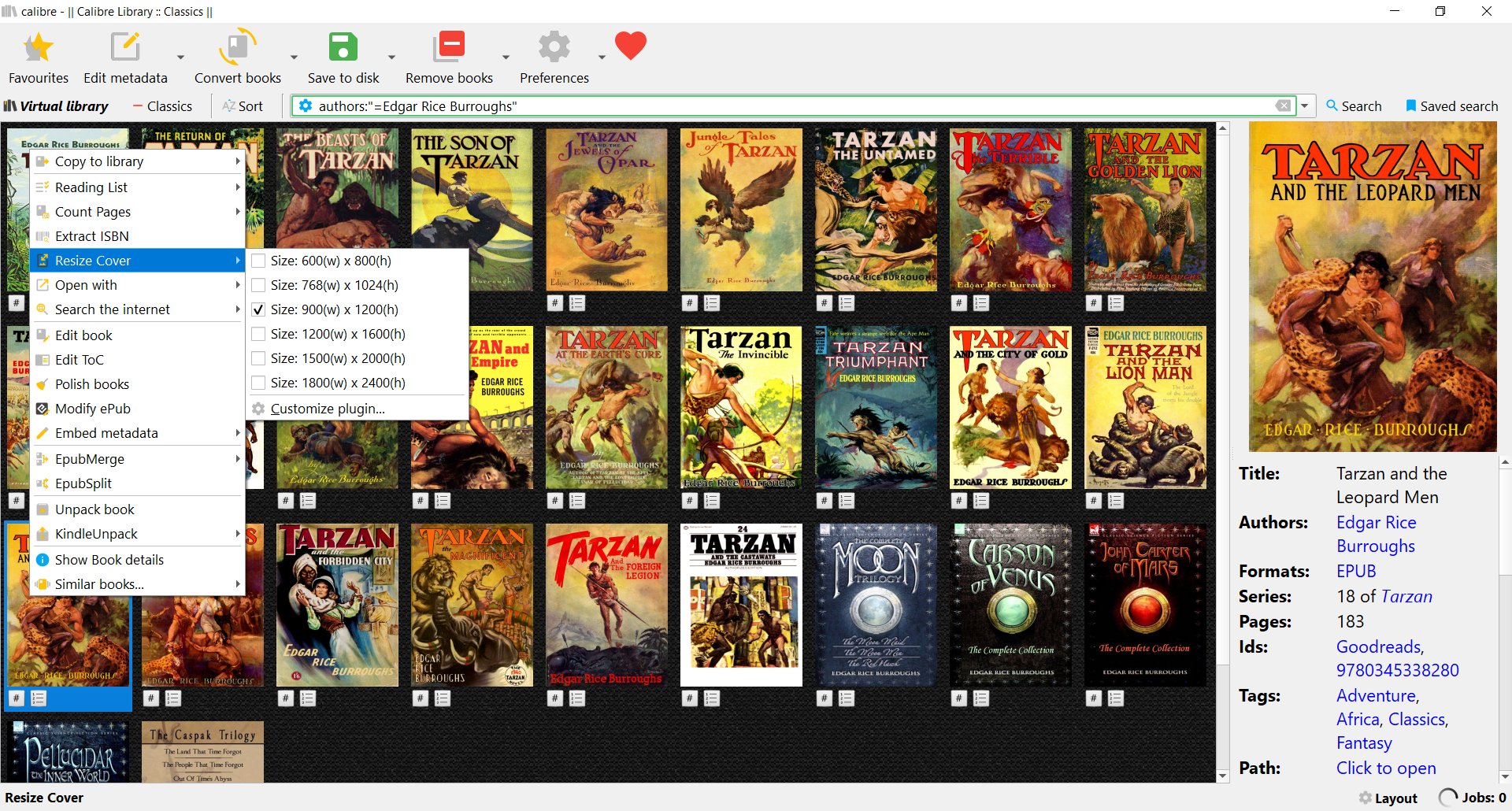Click the list icon under Jungle Tales of Tarzan
This screenshot has height=811, width=1512.
[712, 303]
